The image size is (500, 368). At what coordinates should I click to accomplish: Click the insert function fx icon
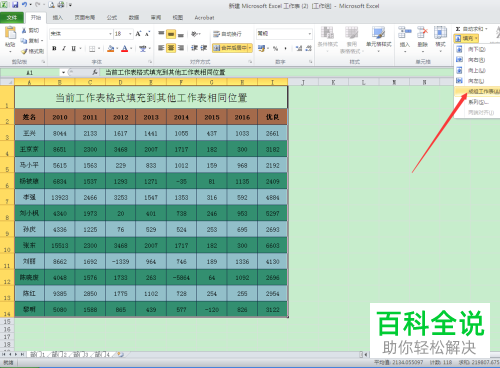coord(95,72)
